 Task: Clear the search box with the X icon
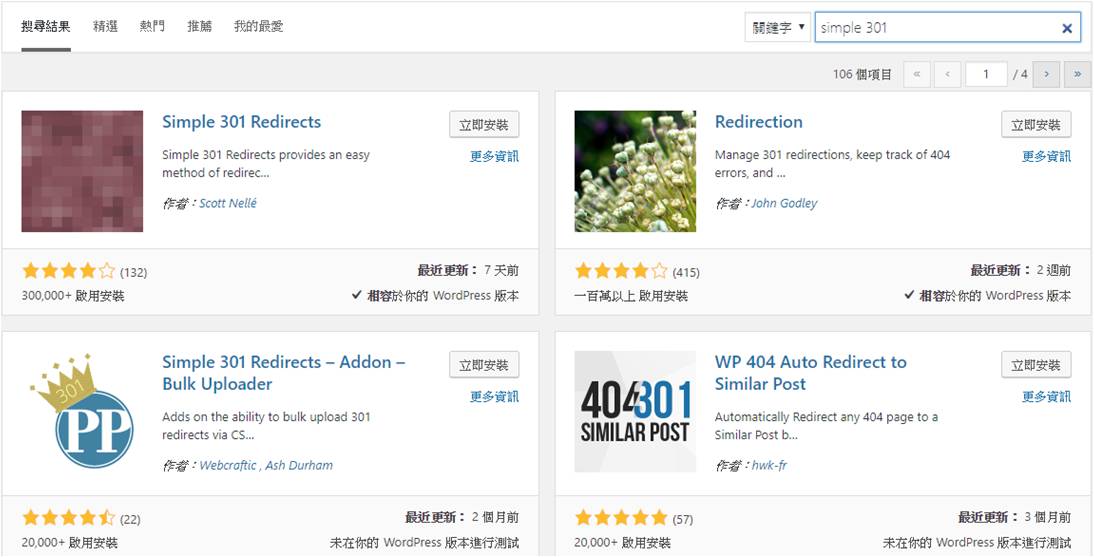(x=1067, y=29)
